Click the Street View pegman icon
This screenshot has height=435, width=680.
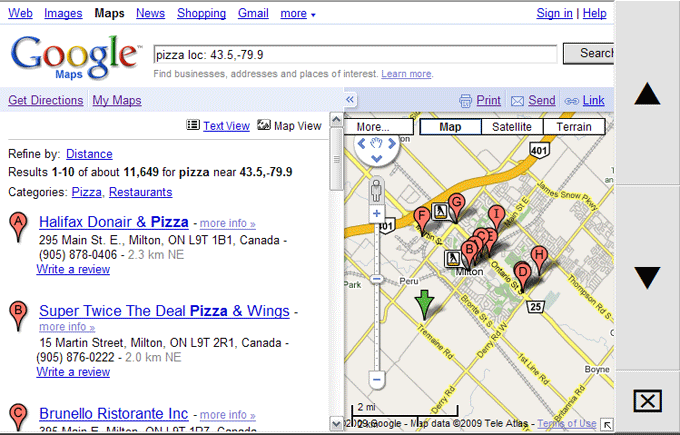376,190
